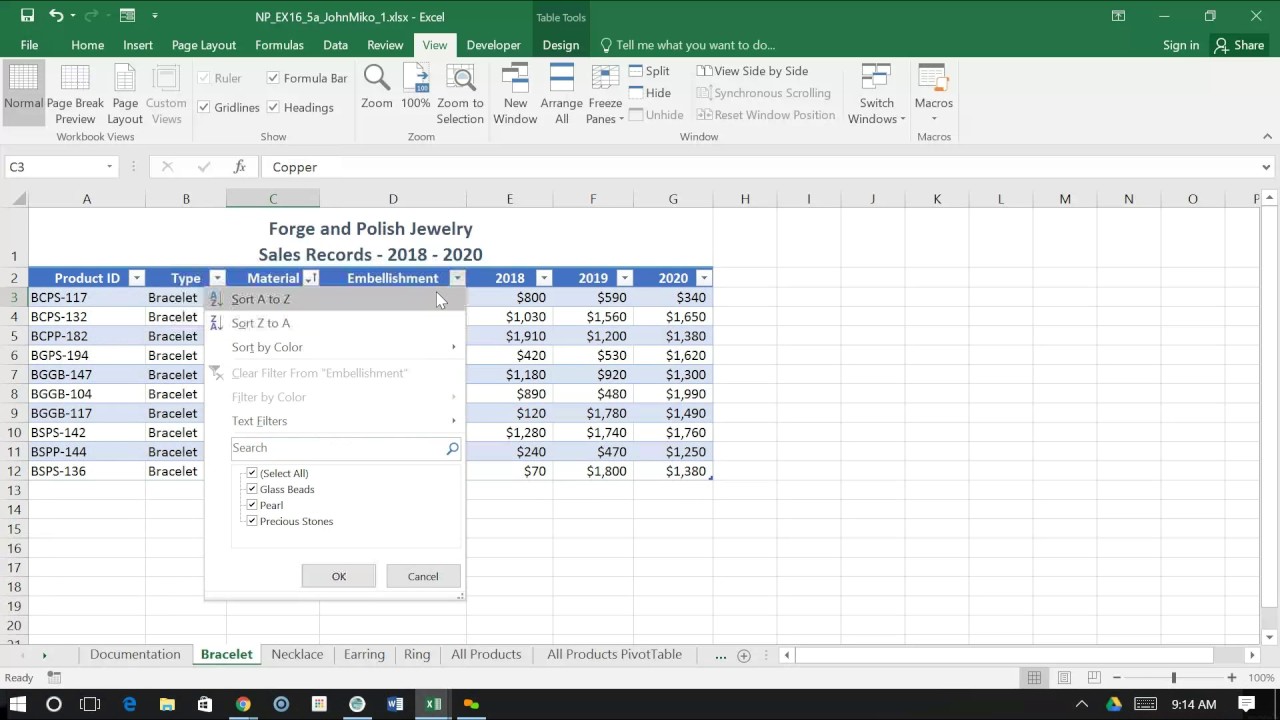Open the Type column filter dropdown

pyautogui.click(x=217, y=278)
